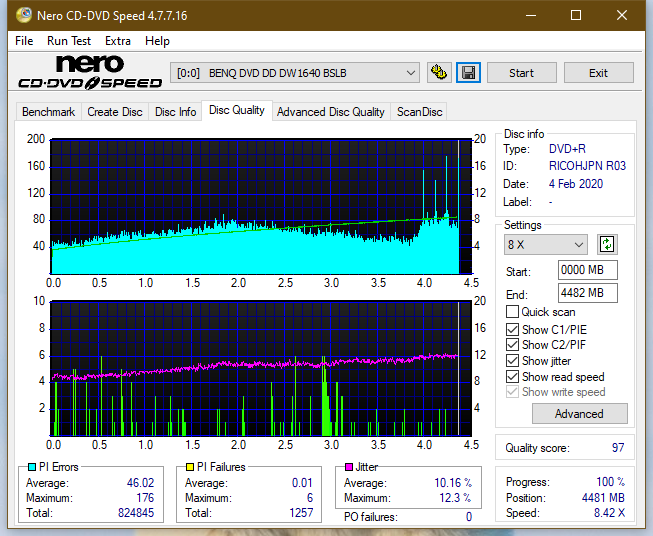Image resolution: width=653 pixels, height=536 pixels.
Task: Click PI Failures average 0.01
Action: (x=302, y=483)
